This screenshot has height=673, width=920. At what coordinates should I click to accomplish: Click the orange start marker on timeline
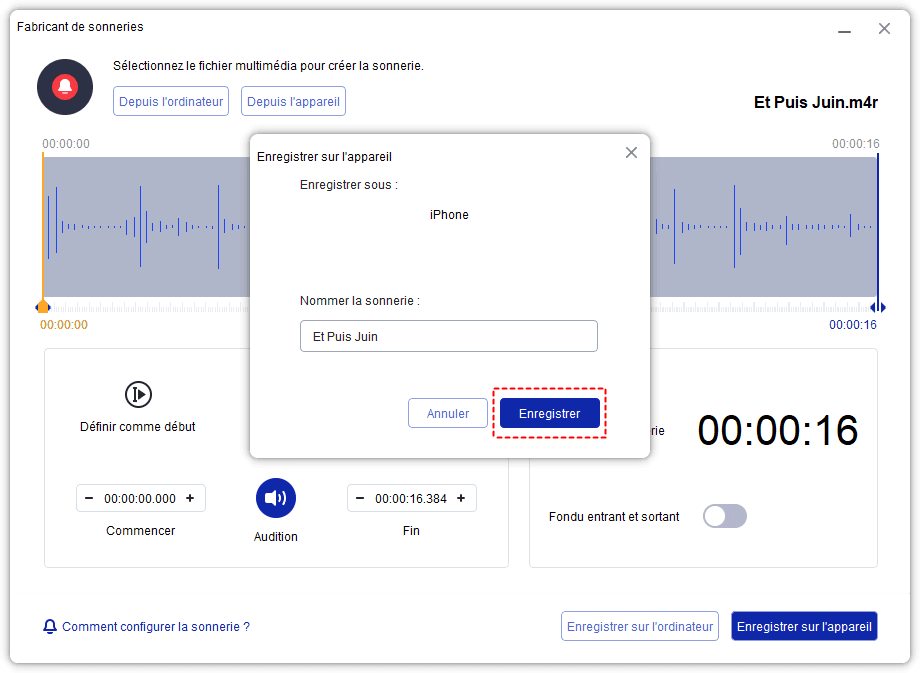[43, 307]
